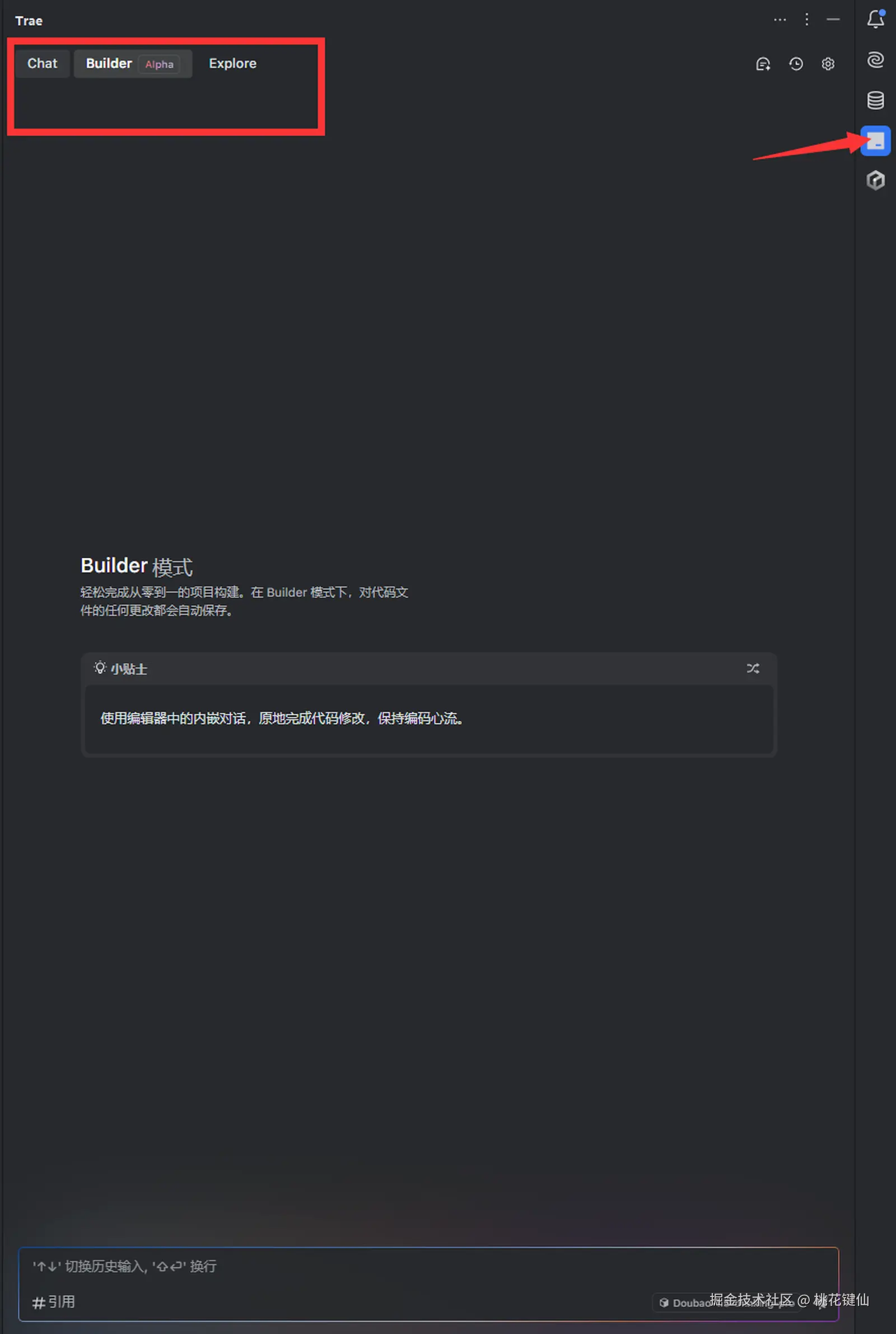This screenshot has height=1334, width=896.
Task: Expand the Doubao model selector dropdown
Action: point(726,1303)
